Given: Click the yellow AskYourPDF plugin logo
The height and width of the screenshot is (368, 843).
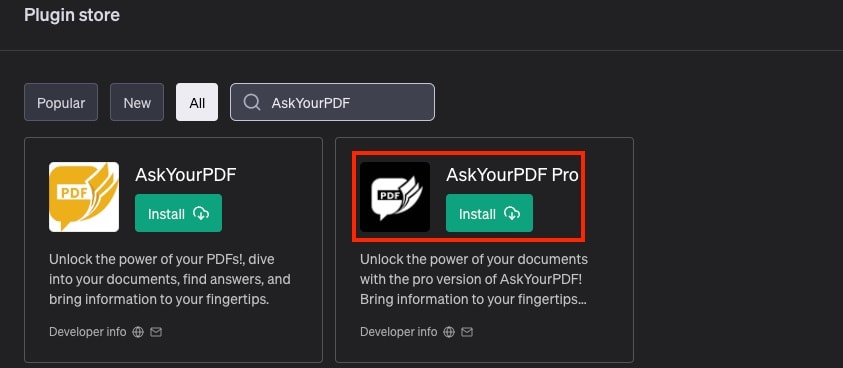Looking at the screenshot, I should point(84,197).
